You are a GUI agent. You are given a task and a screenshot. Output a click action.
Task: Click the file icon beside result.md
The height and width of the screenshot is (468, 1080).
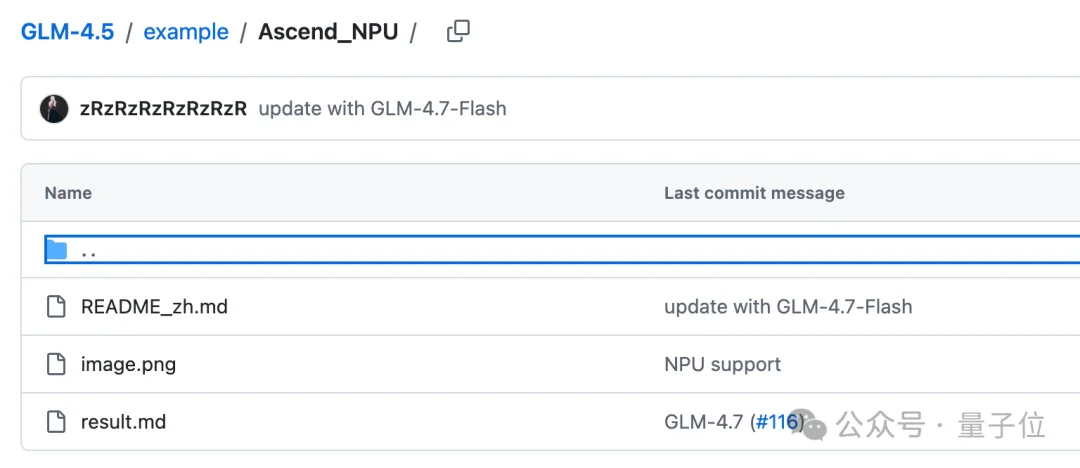coord(57,422)
